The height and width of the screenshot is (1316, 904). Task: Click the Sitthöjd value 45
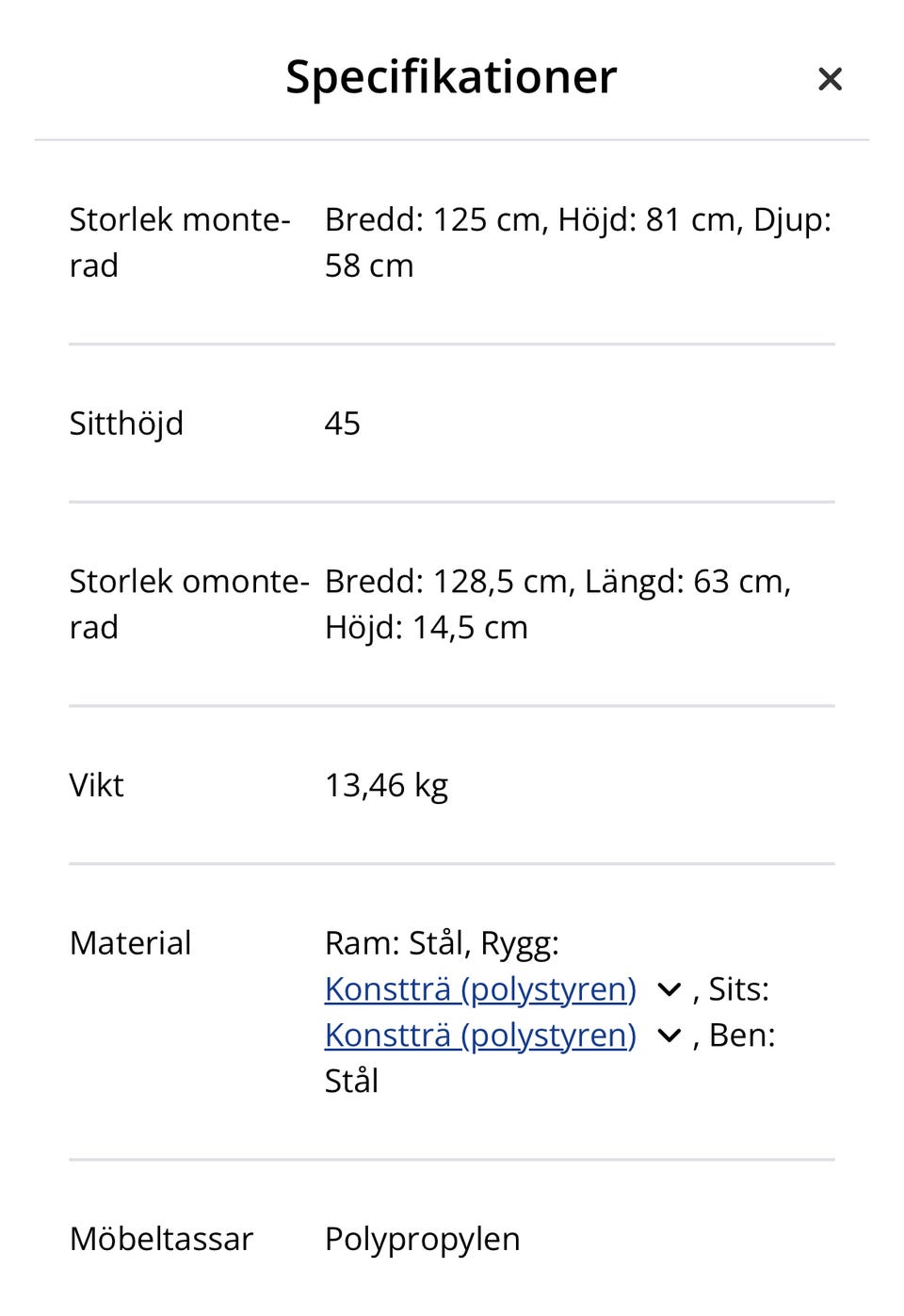click(343, 424)
